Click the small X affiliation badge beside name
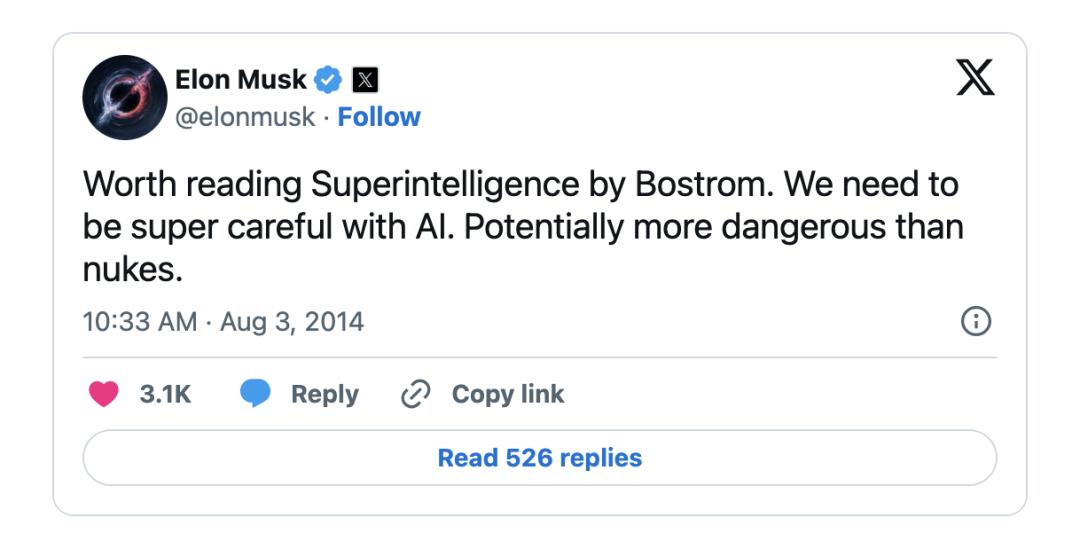Image resolution: width=1080 pixels, height=541 pixels. point(366,79)
